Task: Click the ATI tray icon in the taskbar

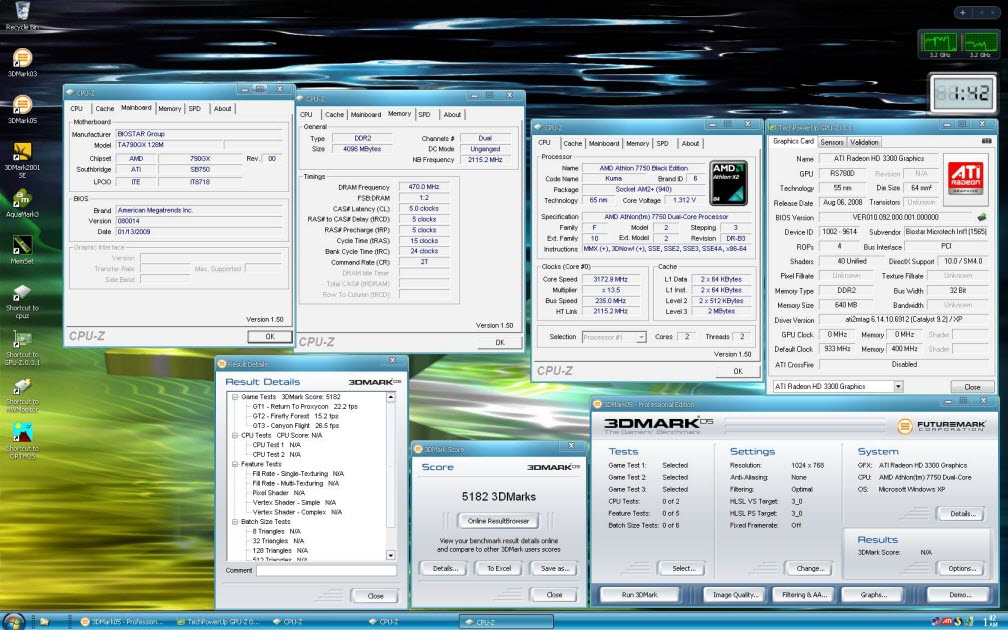Action: [947, 621]
